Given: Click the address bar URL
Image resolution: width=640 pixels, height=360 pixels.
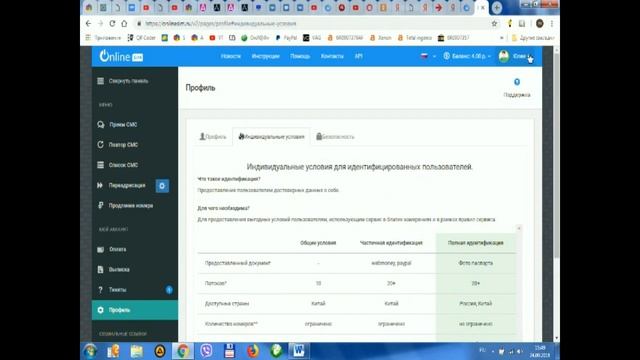Looking at the screenshot, I should [221, 24].
